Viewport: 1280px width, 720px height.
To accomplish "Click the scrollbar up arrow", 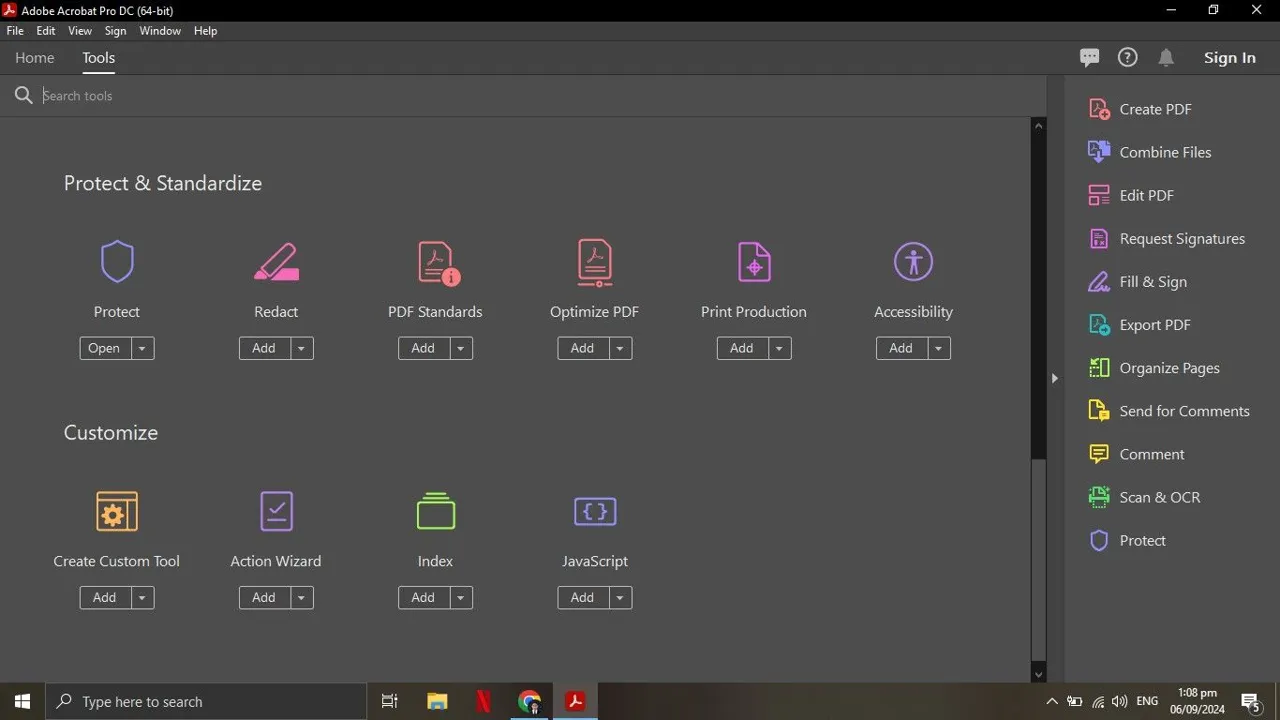I will [x=1038, y=126].
